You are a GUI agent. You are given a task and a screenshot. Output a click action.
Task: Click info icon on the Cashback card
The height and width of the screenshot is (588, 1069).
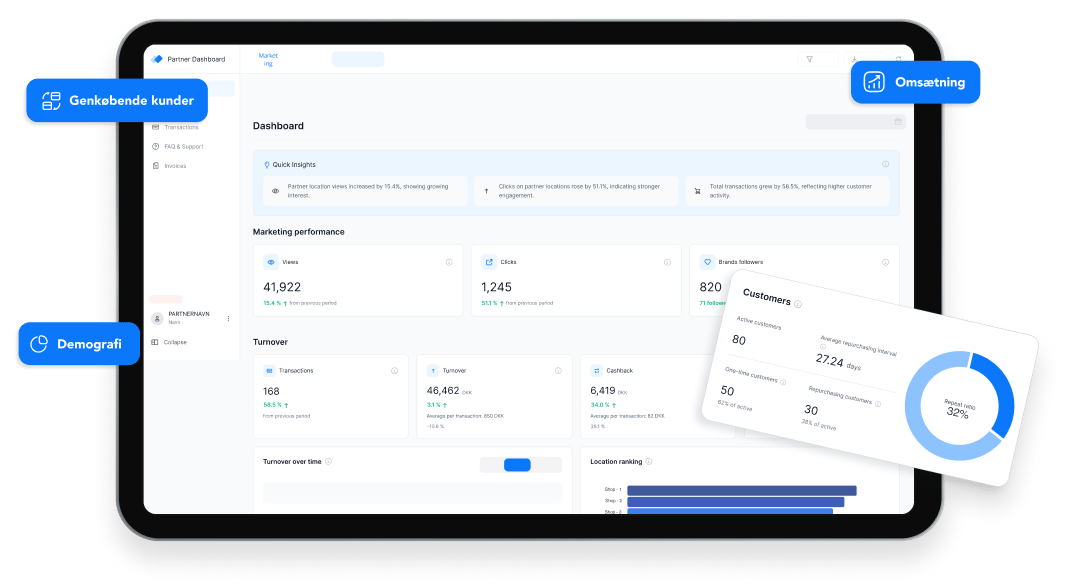(x=721, y=370)
